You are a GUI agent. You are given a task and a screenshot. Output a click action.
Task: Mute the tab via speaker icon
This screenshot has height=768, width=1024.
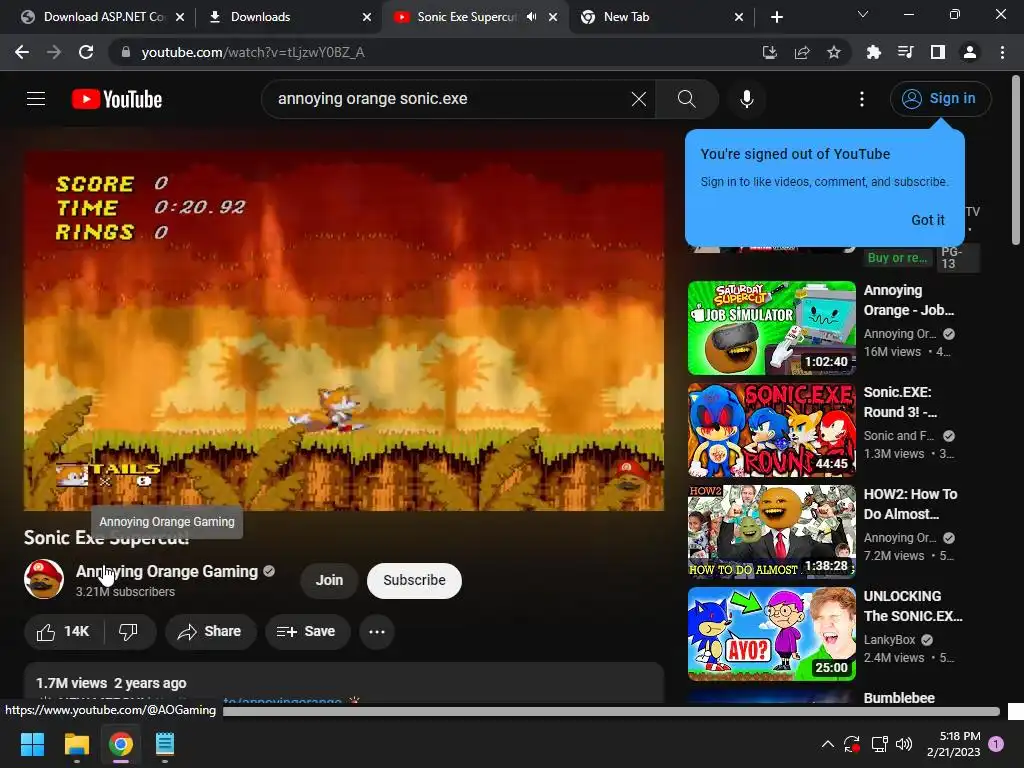532,17
